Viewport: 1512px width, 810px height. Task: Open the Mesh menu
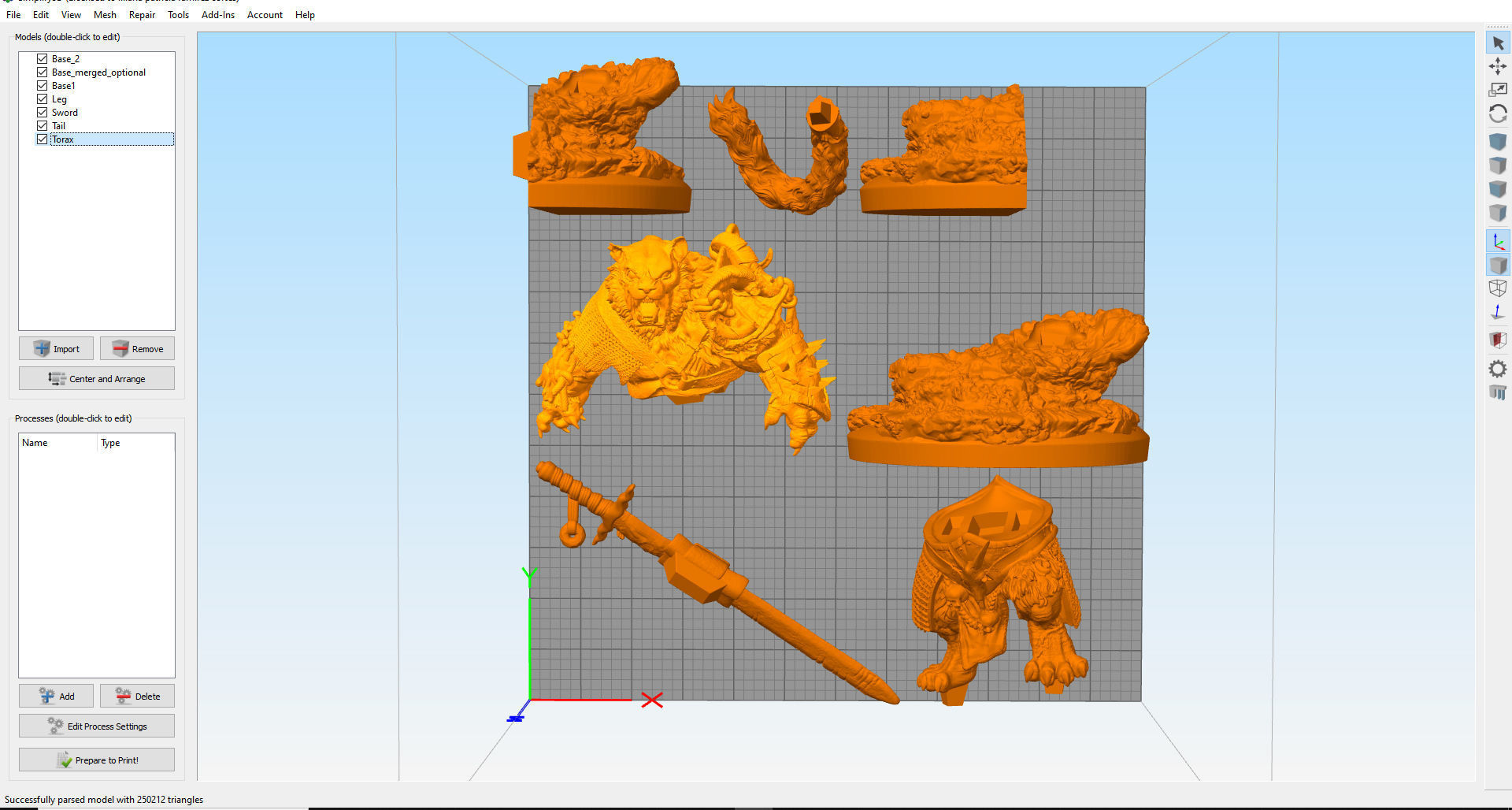pyautogui.click(x=105, y=15)
